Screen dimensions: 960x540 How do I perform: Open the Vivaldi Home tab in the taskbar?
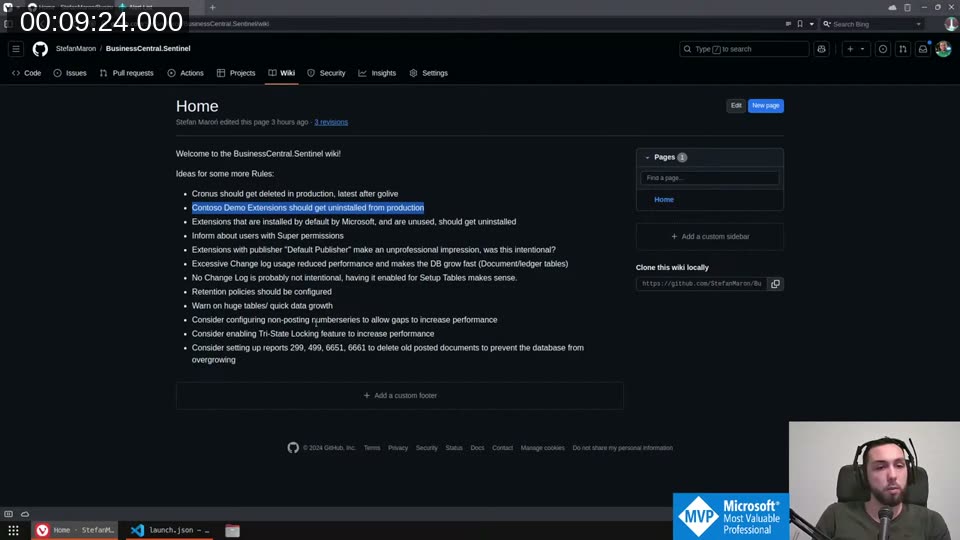click(75, 530)
